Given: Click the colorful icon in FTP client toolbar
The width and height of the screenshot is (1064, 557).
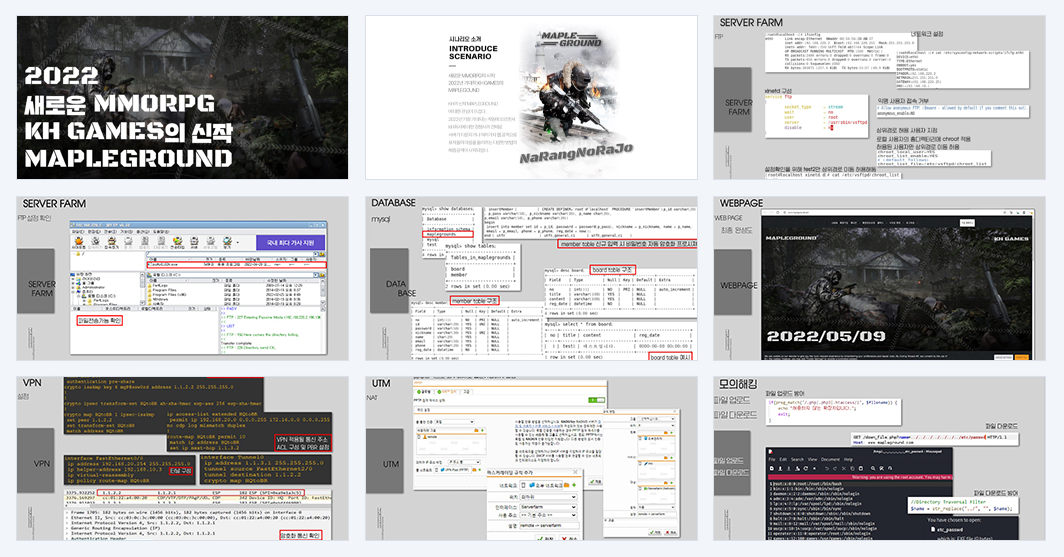Looking at the screenshot, I should (178, 241).
